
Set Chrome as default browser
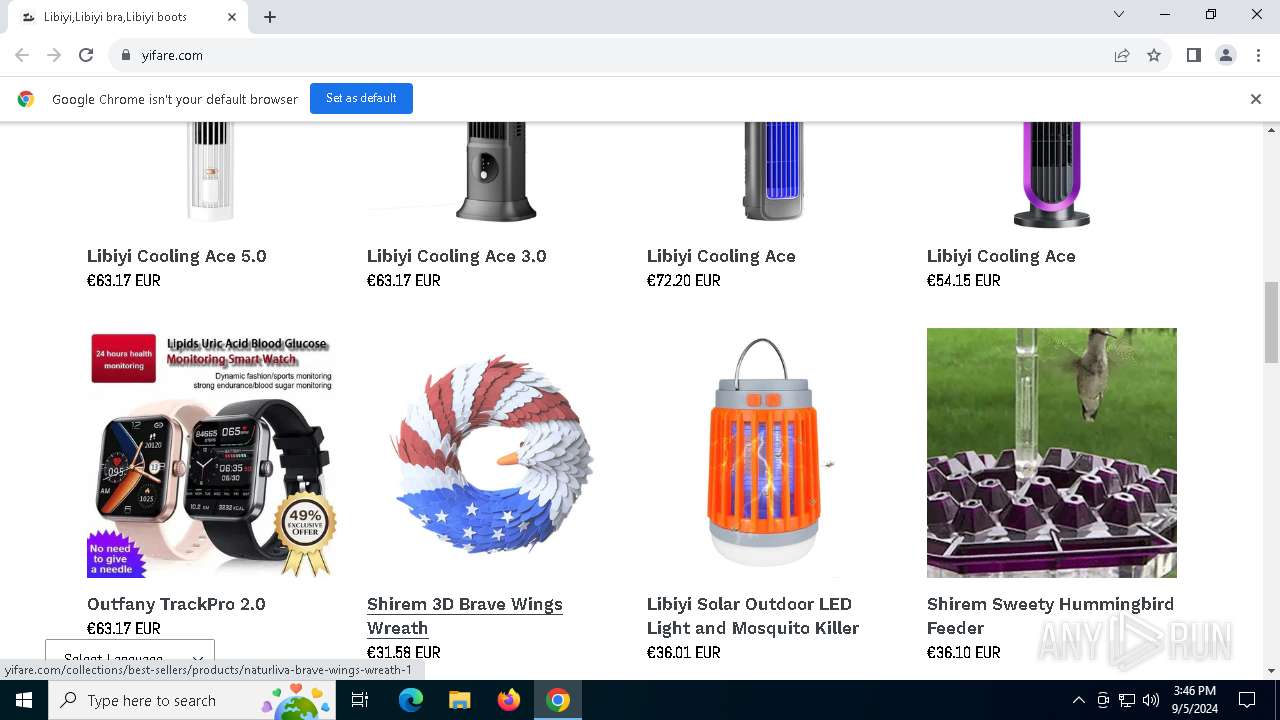pyautogui.click(x=361, y=98)
